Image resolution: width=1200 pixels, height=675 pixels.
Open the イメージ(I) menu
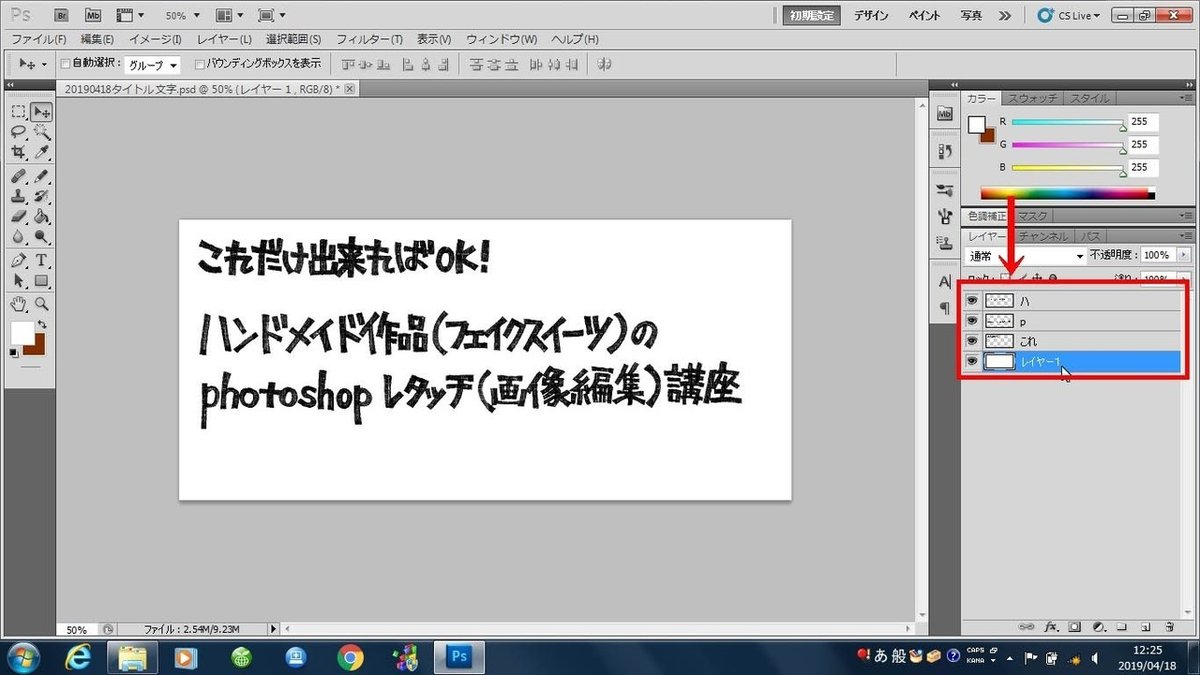point(155,39)
